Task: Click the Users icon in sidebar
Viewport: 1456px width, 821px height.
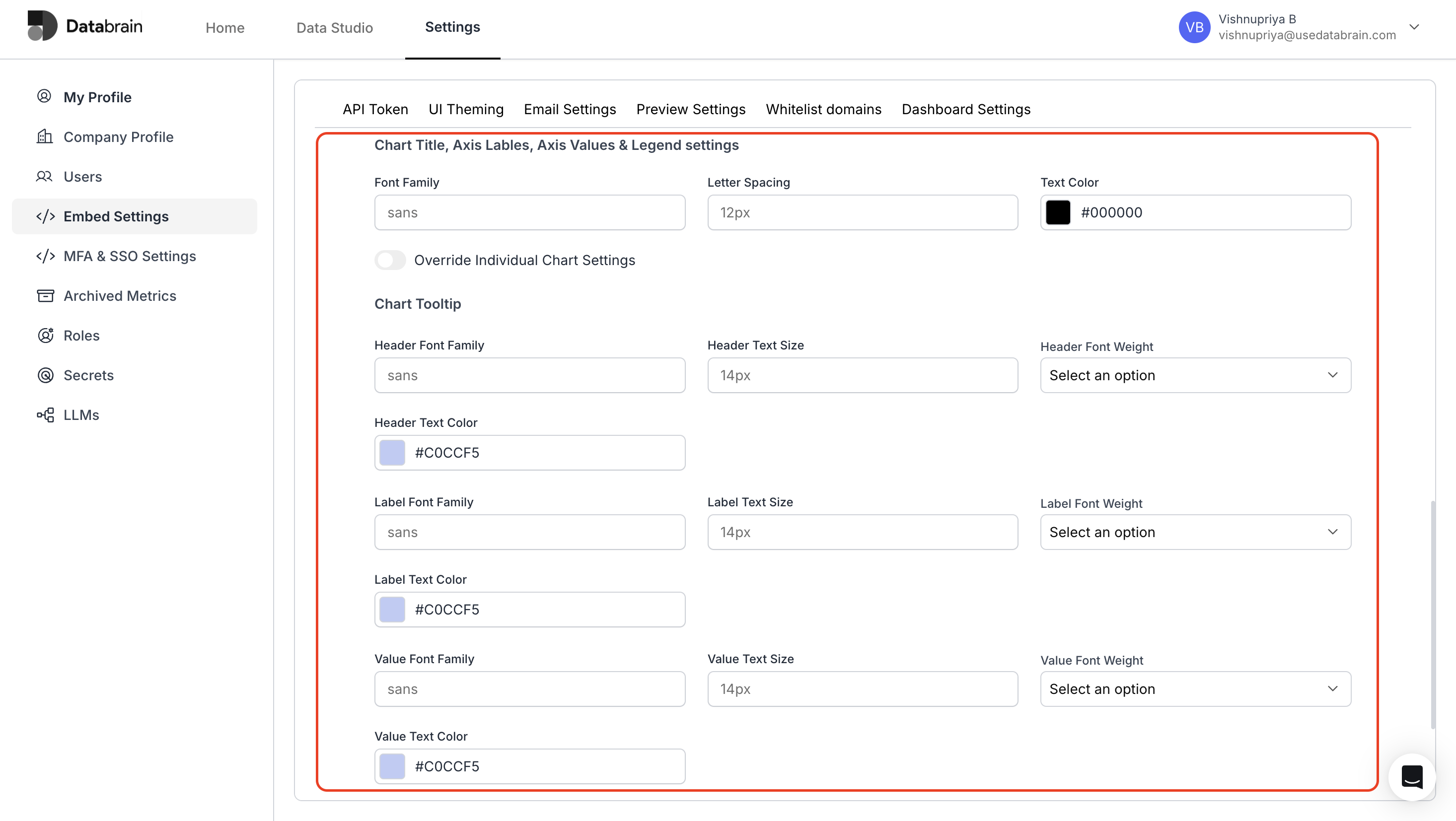Action: click(45, 176)
